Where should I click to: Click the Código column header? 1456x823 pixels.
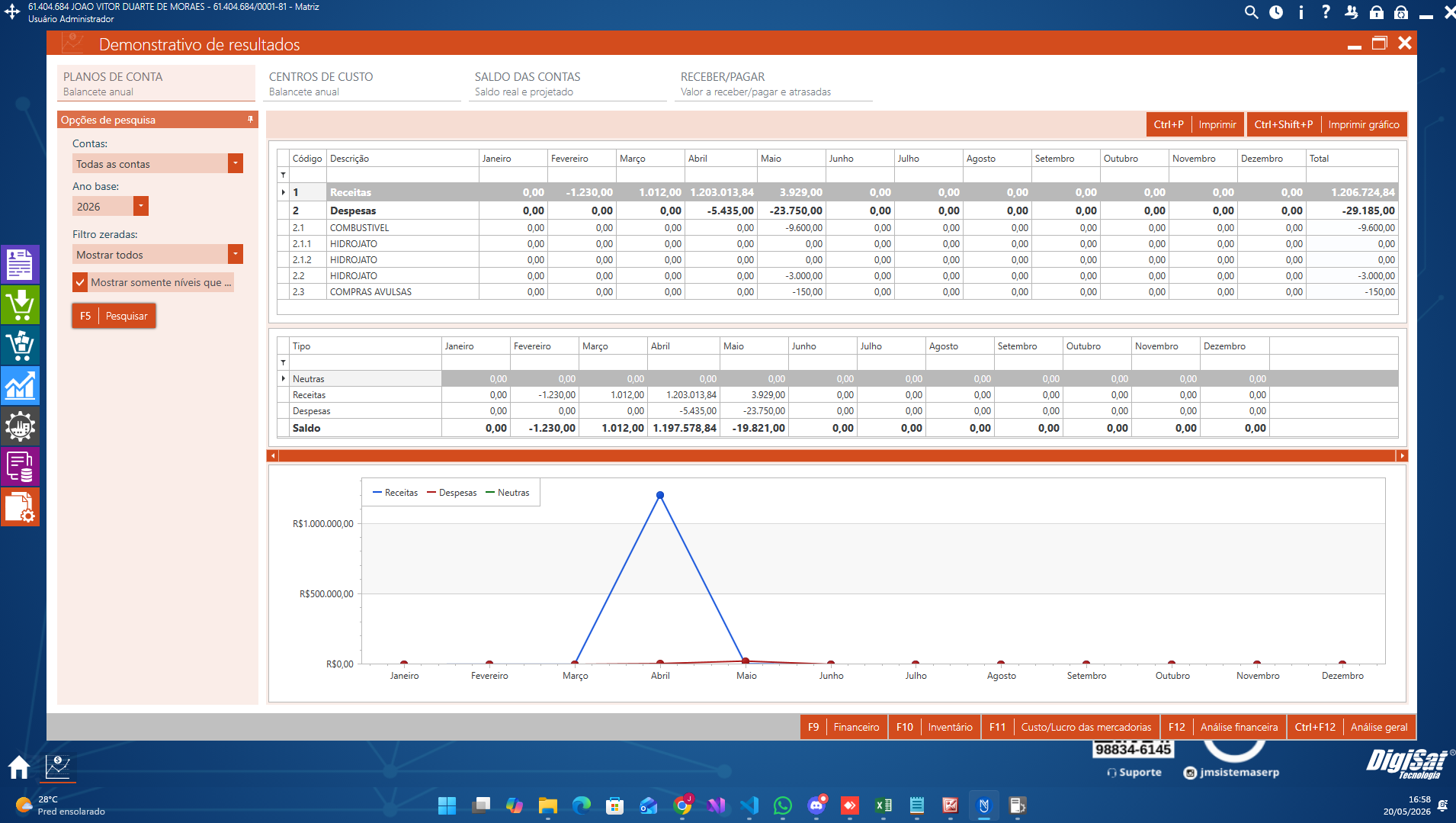coord(307,159)
